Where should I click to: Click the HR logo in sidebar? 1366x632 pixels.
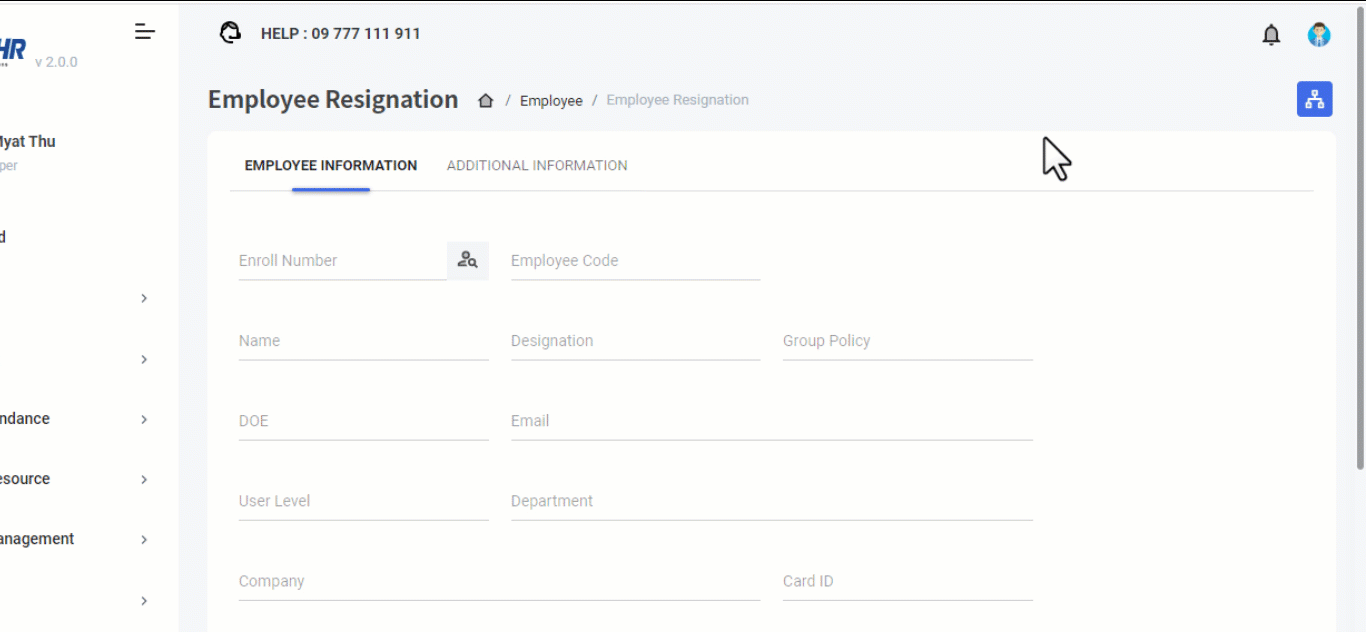(x=12, y=50)
